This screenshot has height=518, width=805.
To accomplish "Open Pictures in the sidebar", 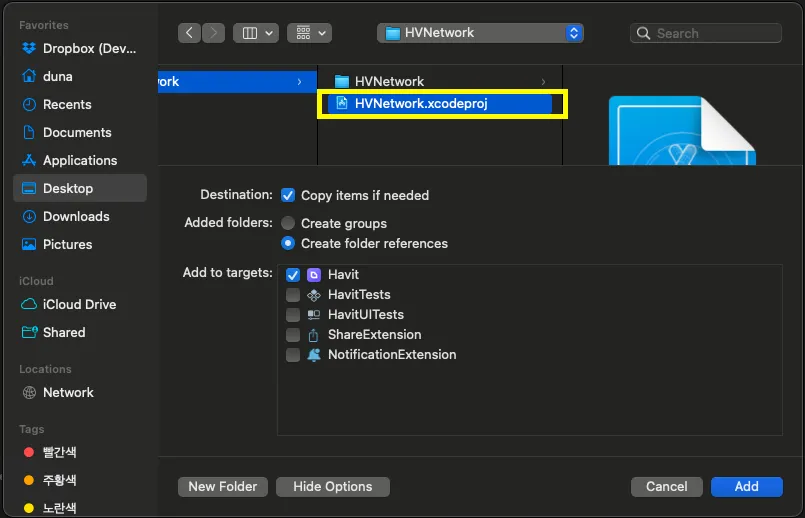I will pyautogui.click(x=80, y=244).
